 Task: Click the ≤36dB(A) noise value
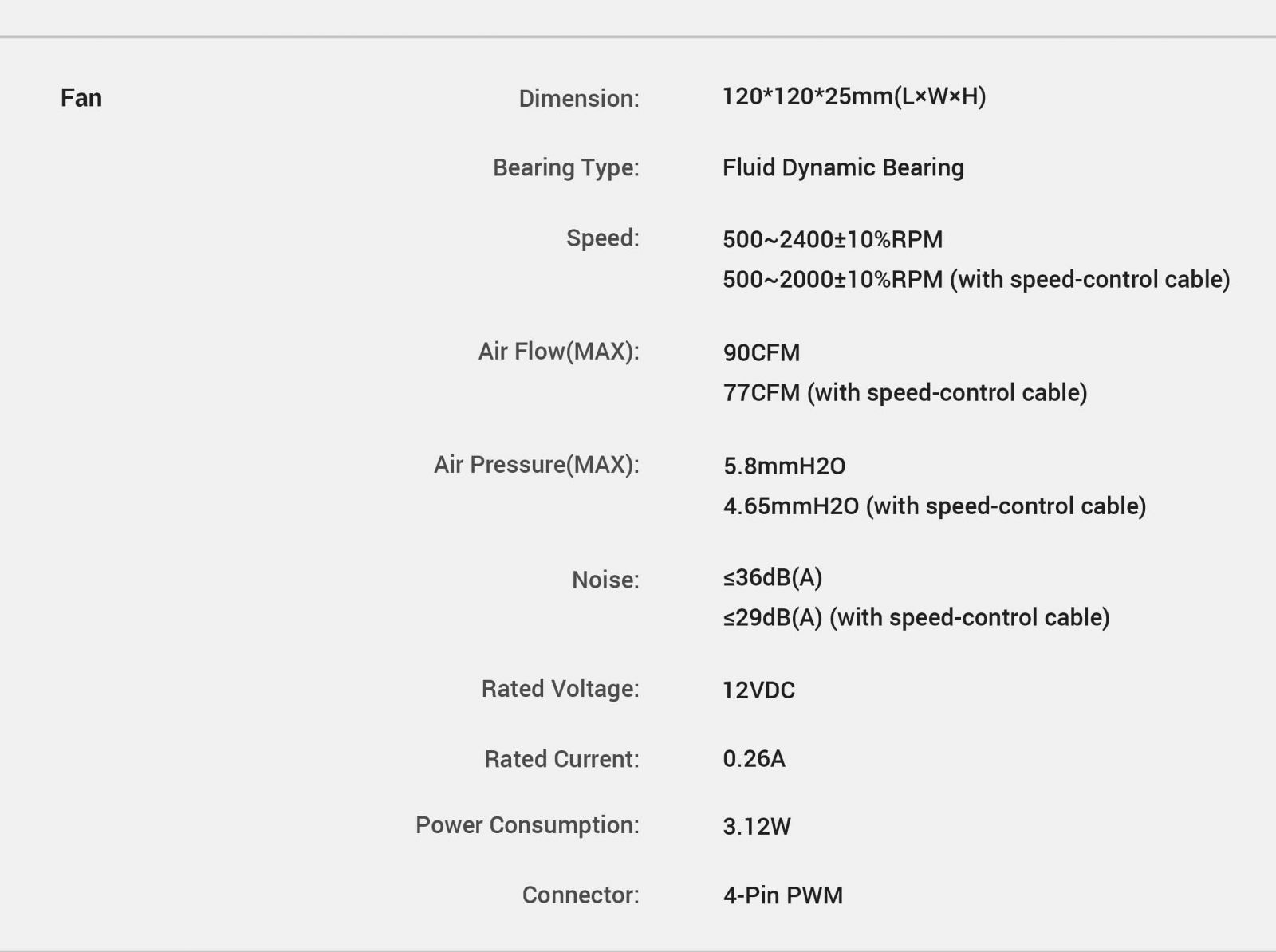tap(772, 577)
